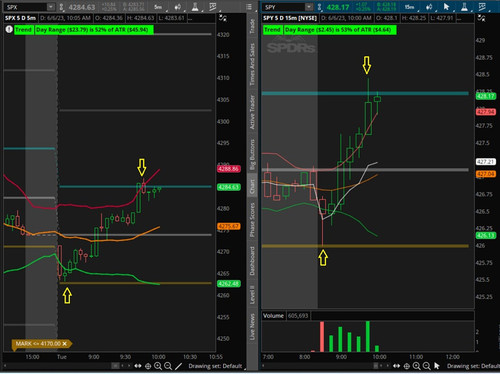
Task: Open the Phase Scores sidebar tab
Action: 252,220
